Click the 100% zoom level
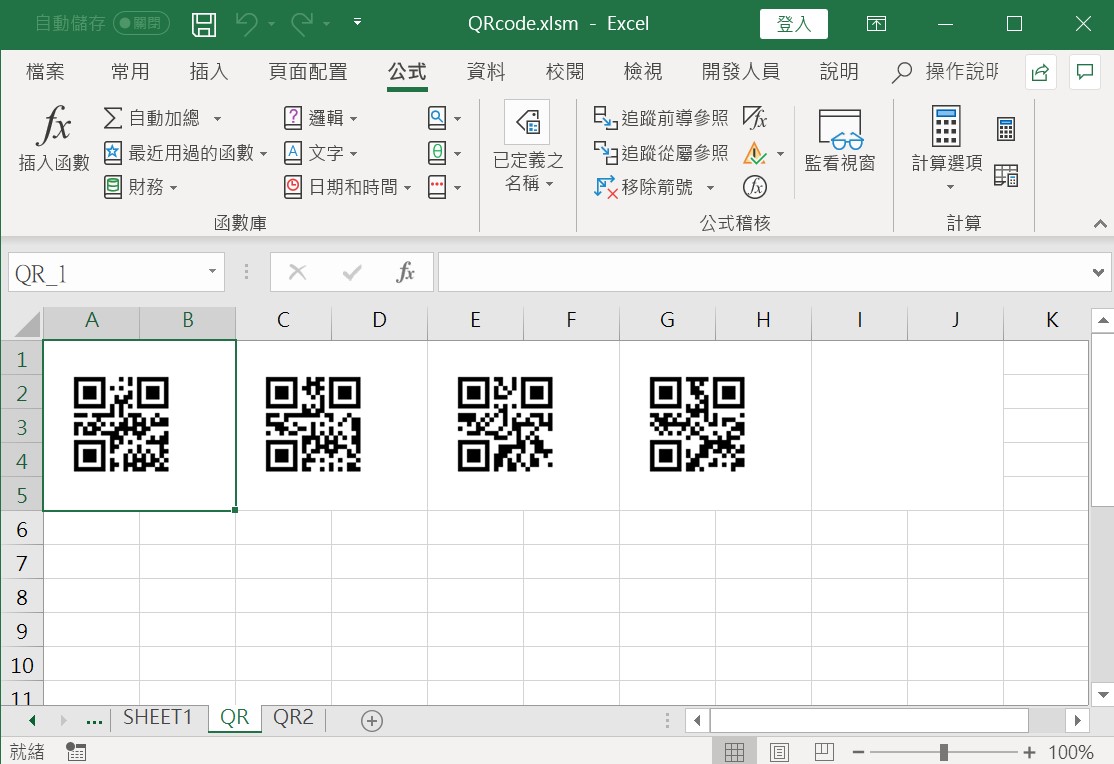This screenshot has height=764, width=1114. pos(1071,752)
